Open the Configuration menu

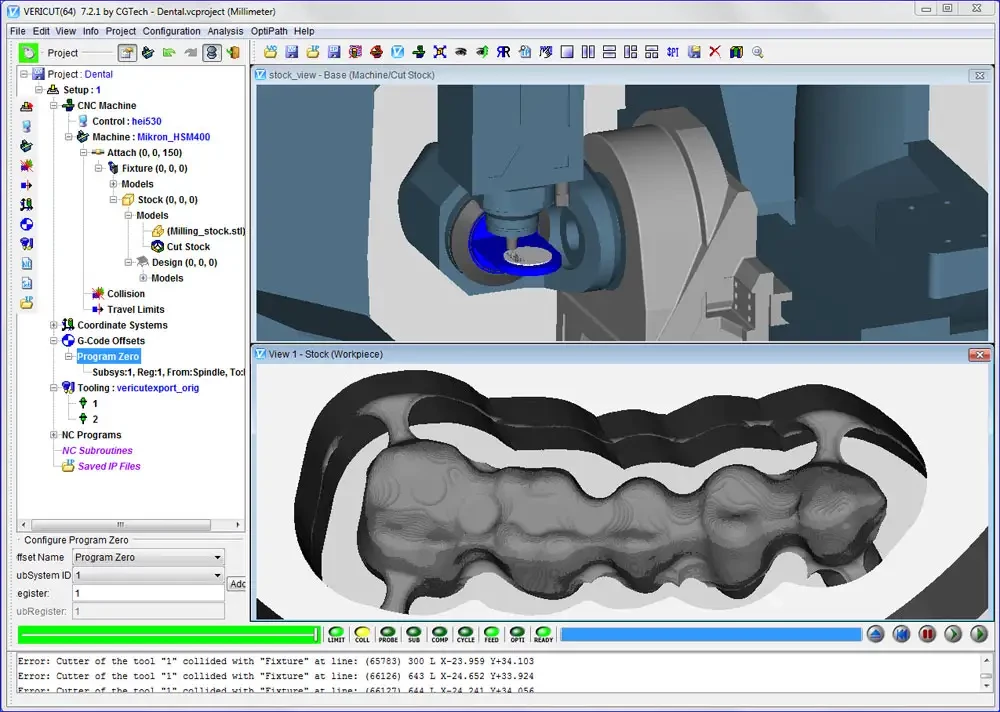172,31
